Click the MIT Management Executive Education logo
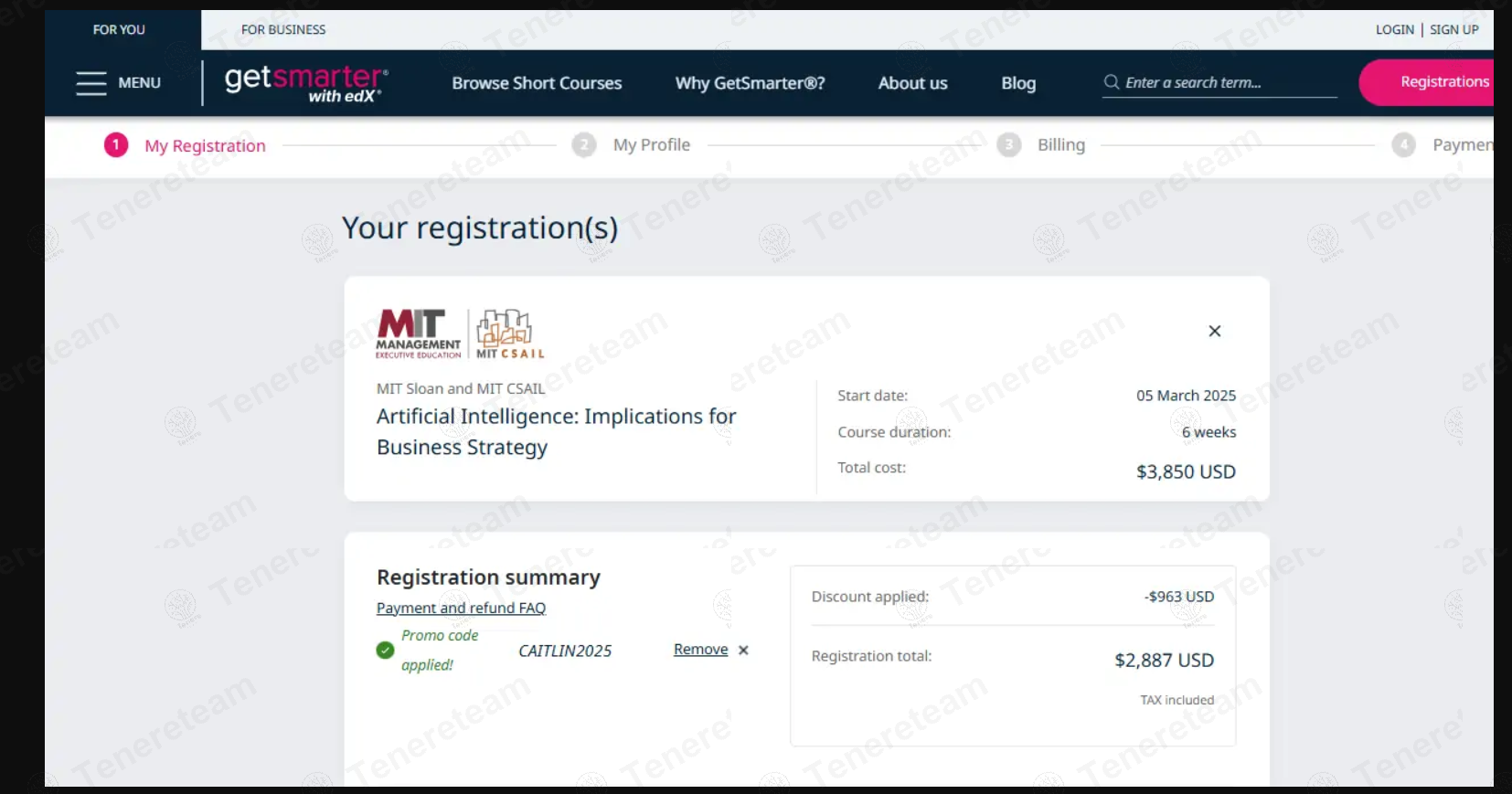 418,333
